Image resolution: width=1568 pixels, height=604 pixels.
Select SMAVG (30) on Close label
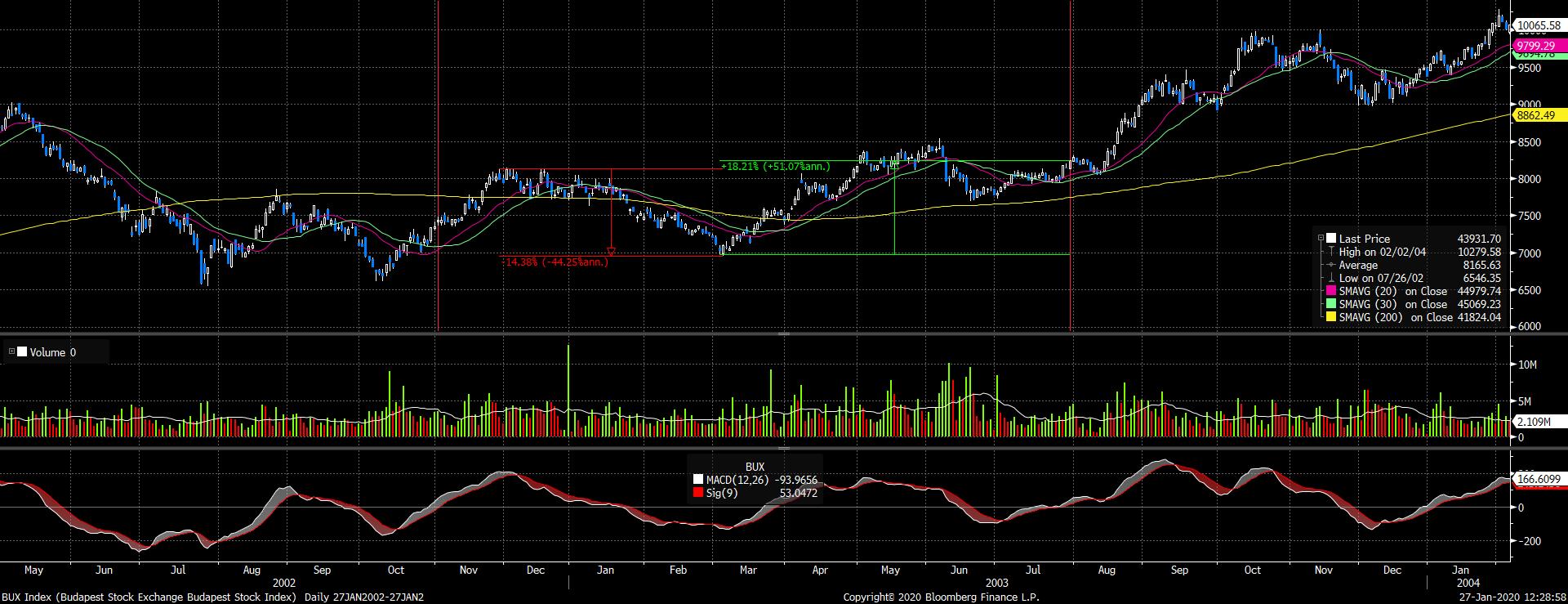pyautogui.click(x=1393, y=304)
